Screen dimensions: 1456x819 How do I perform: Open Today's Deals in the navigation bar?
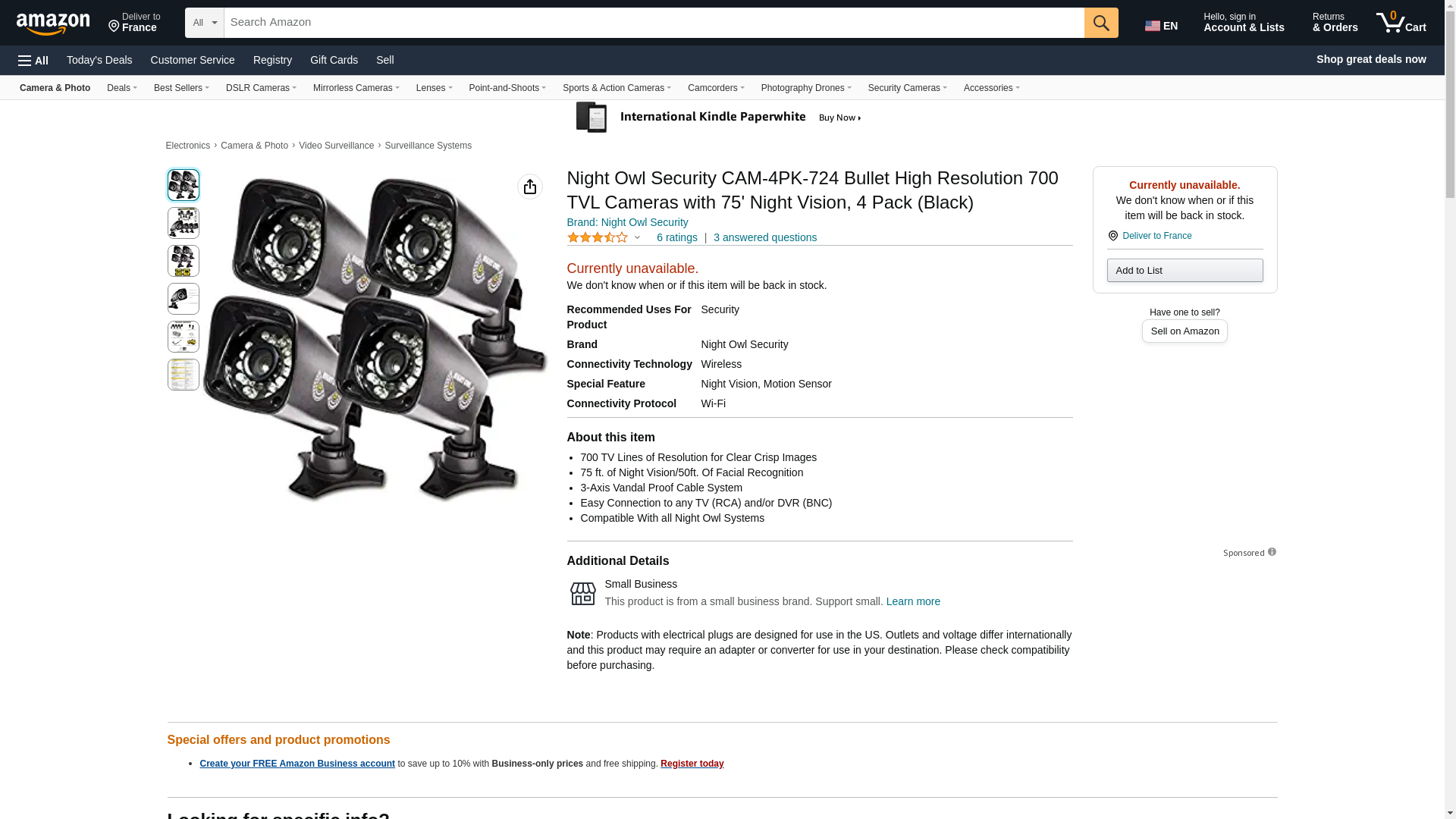(x=99, y=60)
